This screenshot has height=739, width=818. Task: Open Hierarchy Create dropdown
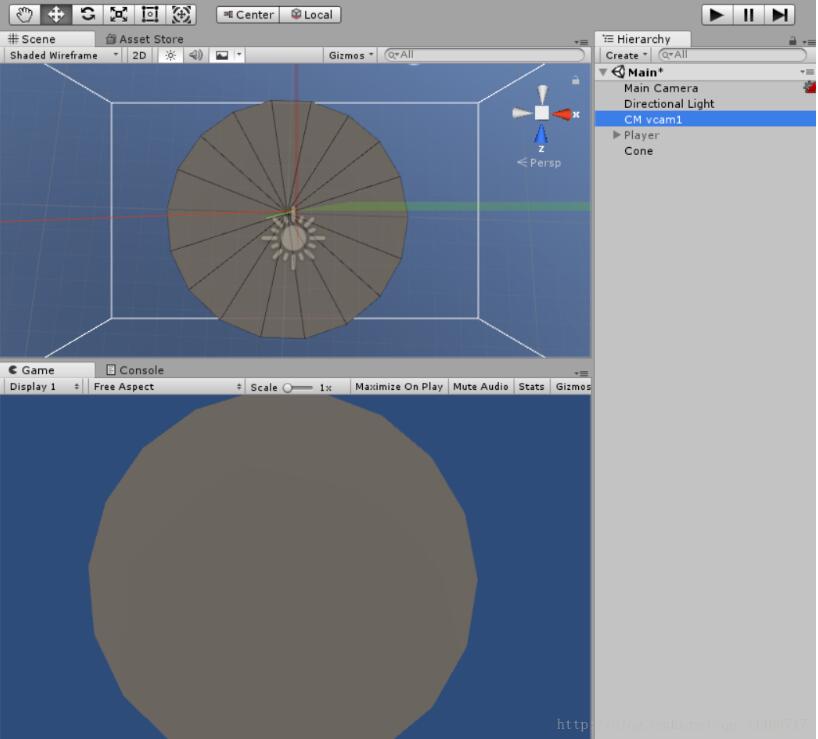click(x=626, y=55)
